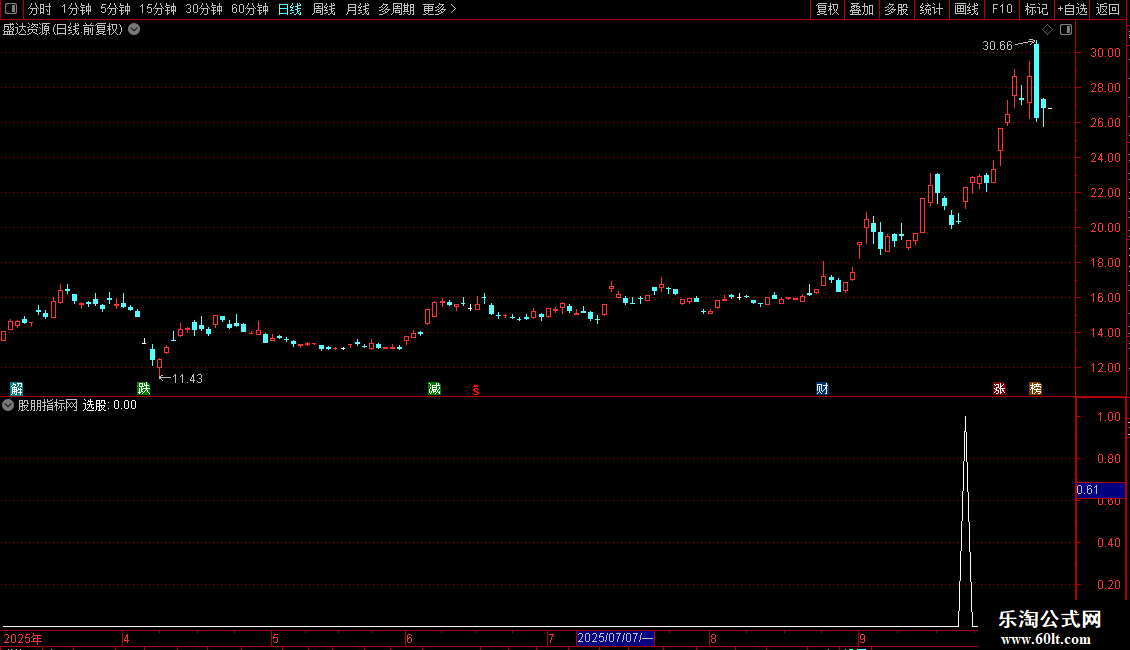Click the 盛达资源(日线.前复权) chart title
Screen dimensions: 1130x650
(63, 30)
